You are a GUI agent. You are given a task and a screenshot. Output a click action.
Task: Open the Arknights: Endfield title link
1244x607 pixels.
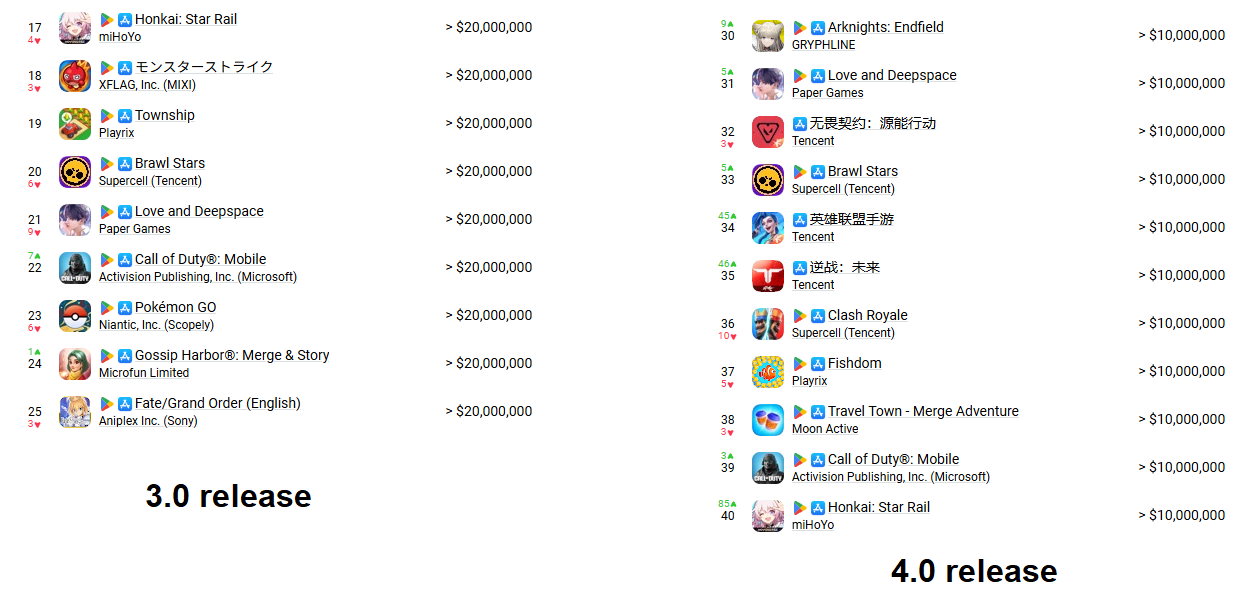tap(886, 28)
